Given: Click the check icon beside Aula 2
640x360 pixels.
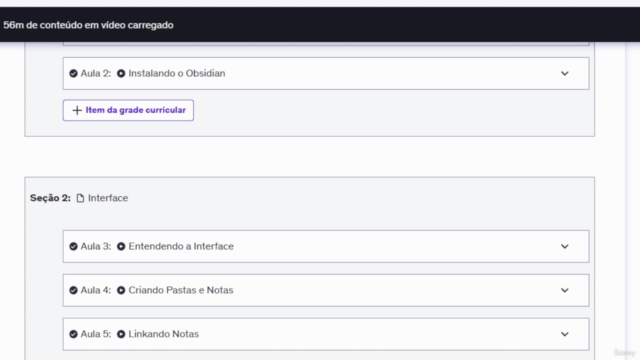Looking at the screenshot, I should (x=73, y=73).
